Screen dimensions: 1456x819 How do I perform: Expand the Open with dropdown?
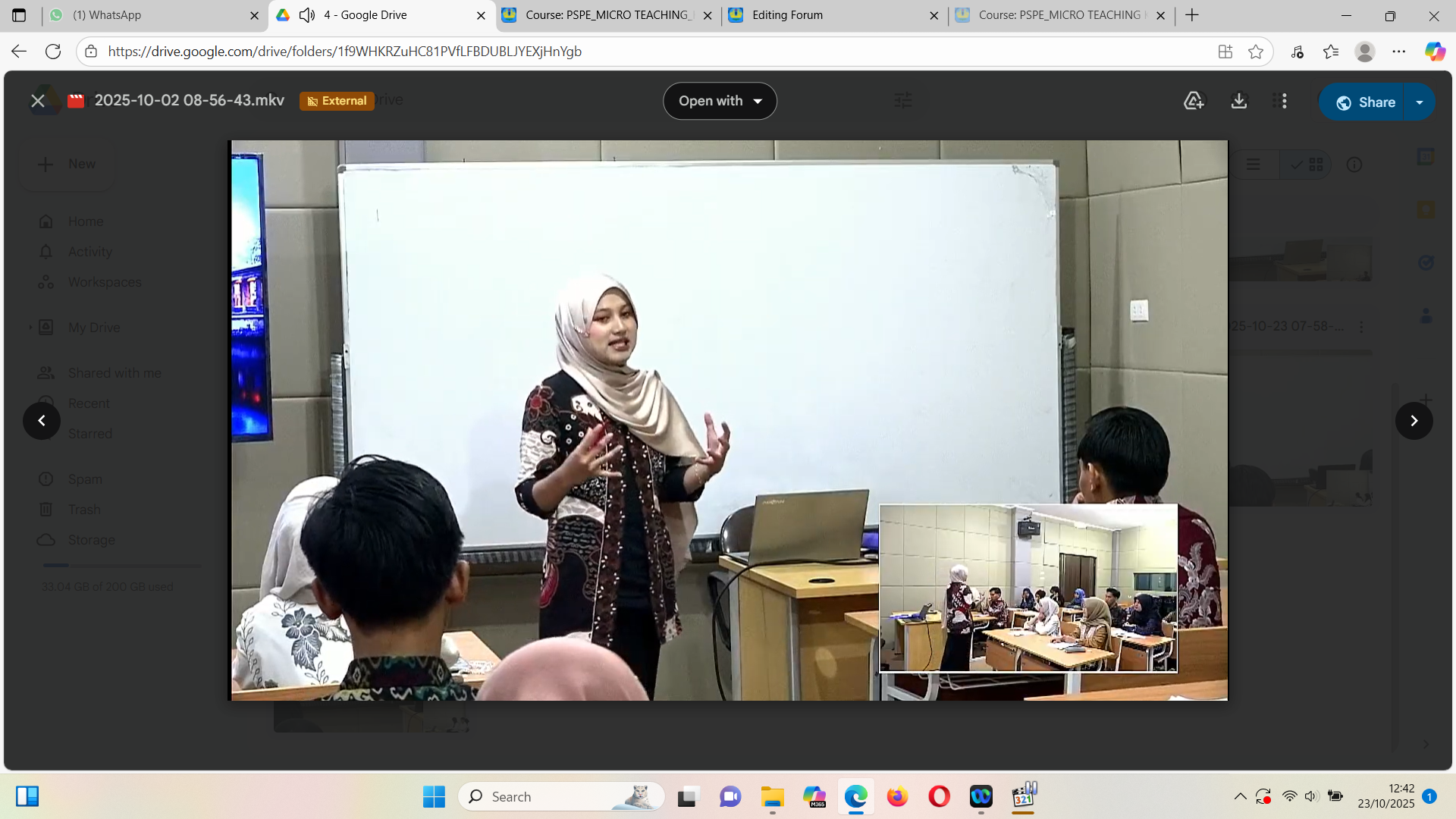click(x=720, y=101)
